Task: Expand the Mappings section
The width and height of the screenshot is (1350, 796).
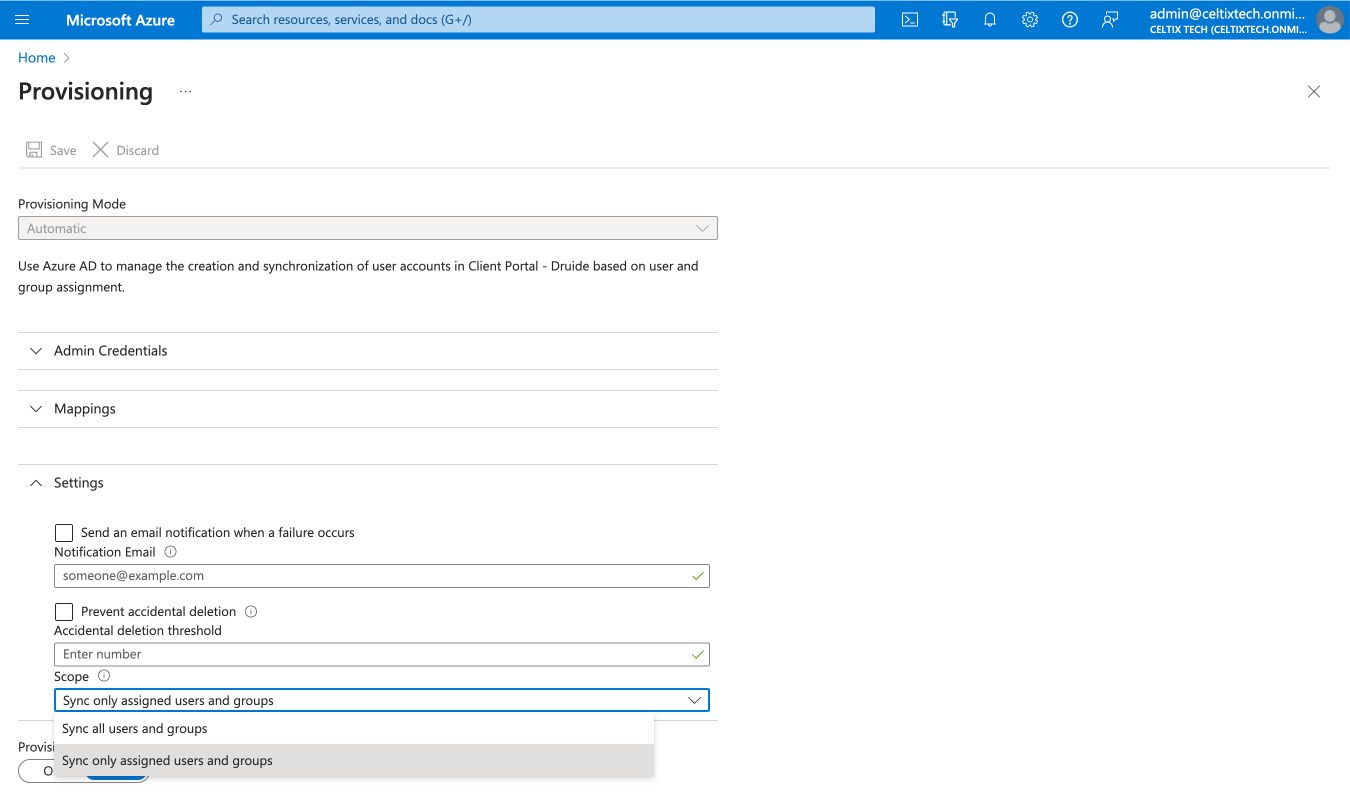Action: (368, 409)
